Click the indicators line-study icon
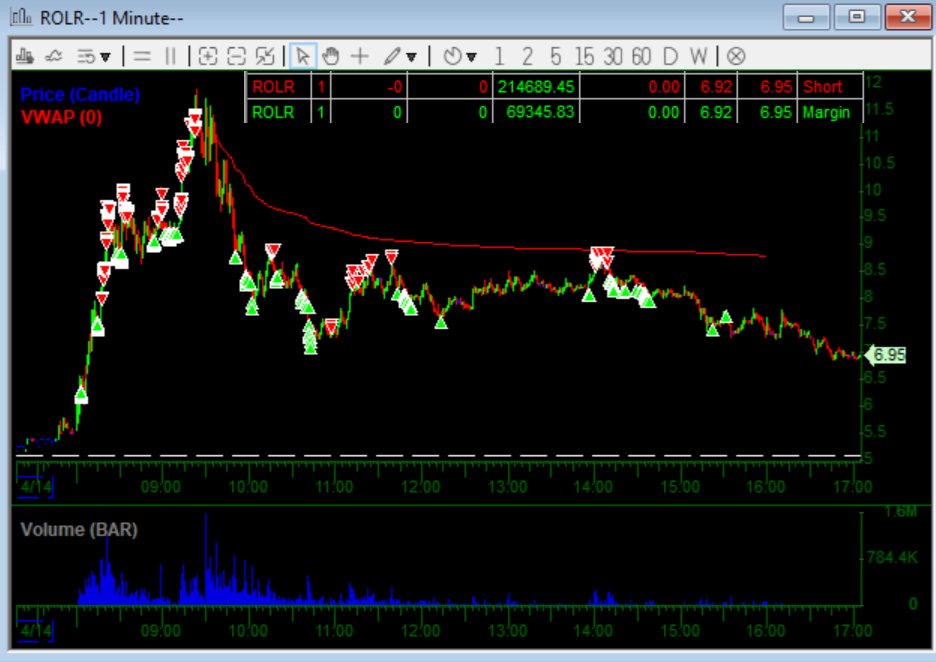This screenshot has height=662, width=936. pyautogui.click(x=54, y=56)
